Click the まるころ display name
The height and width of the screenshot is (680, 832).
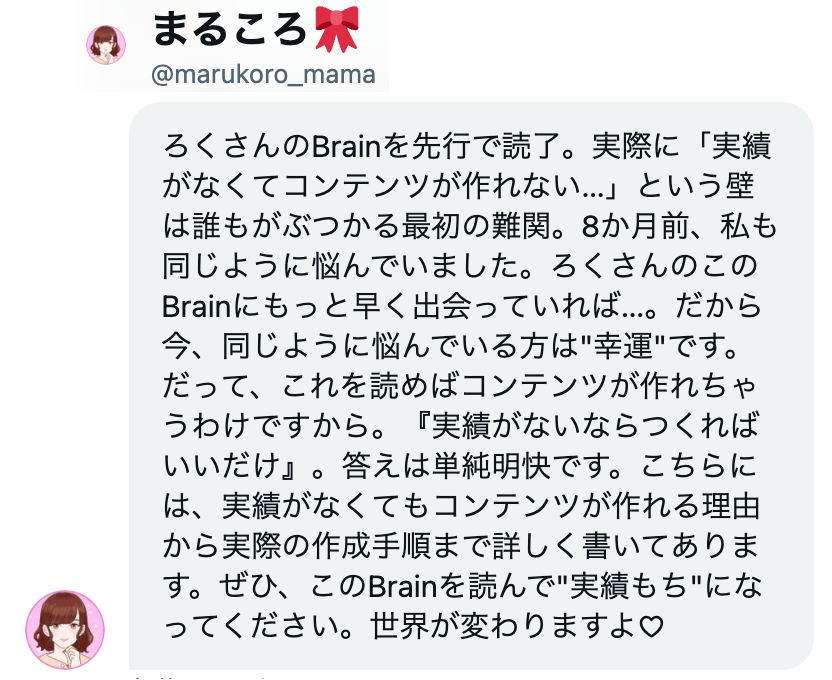tap(231, 29)
